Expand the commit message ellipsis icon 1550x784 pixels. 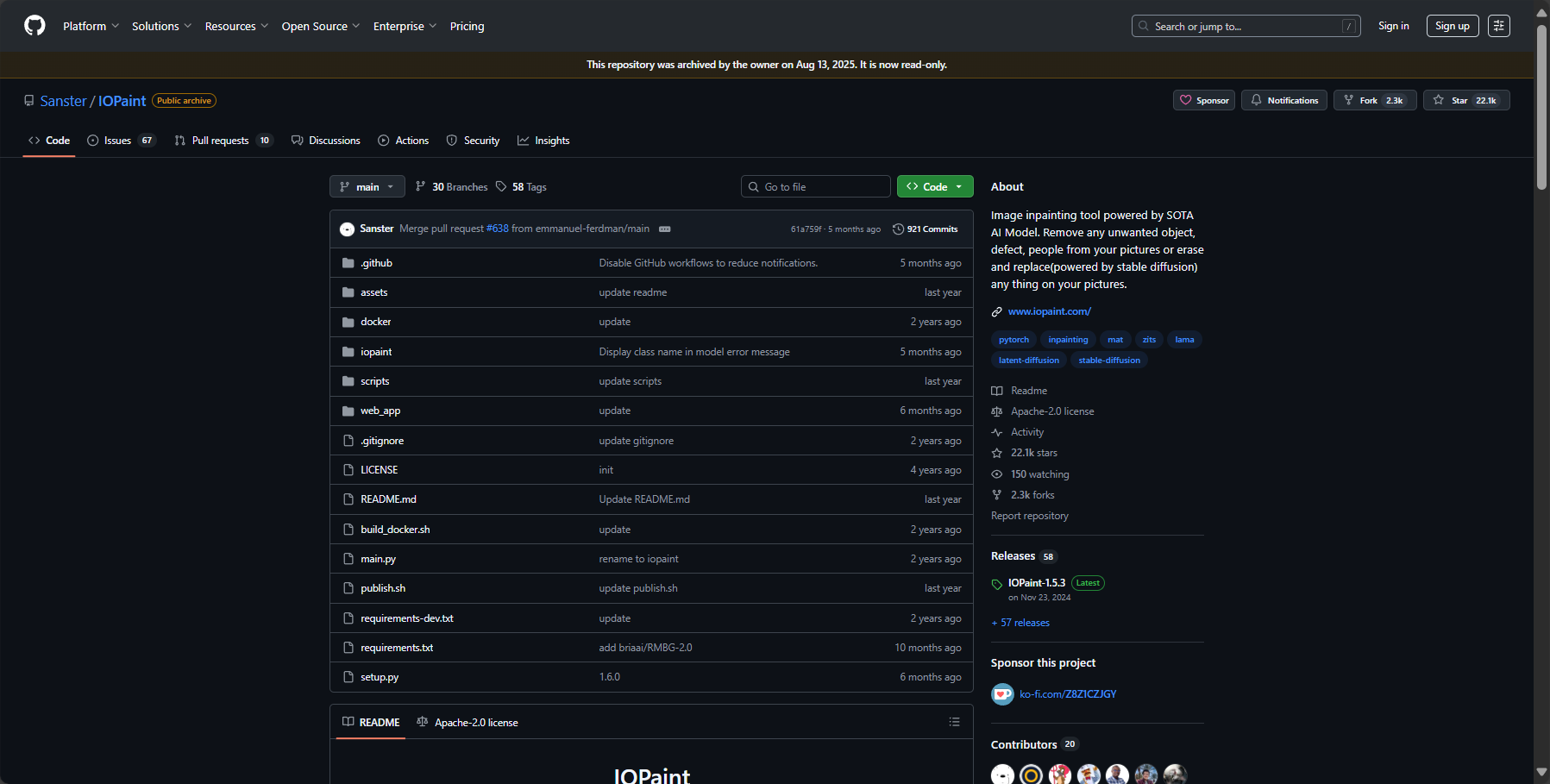[x=664, y=229]
